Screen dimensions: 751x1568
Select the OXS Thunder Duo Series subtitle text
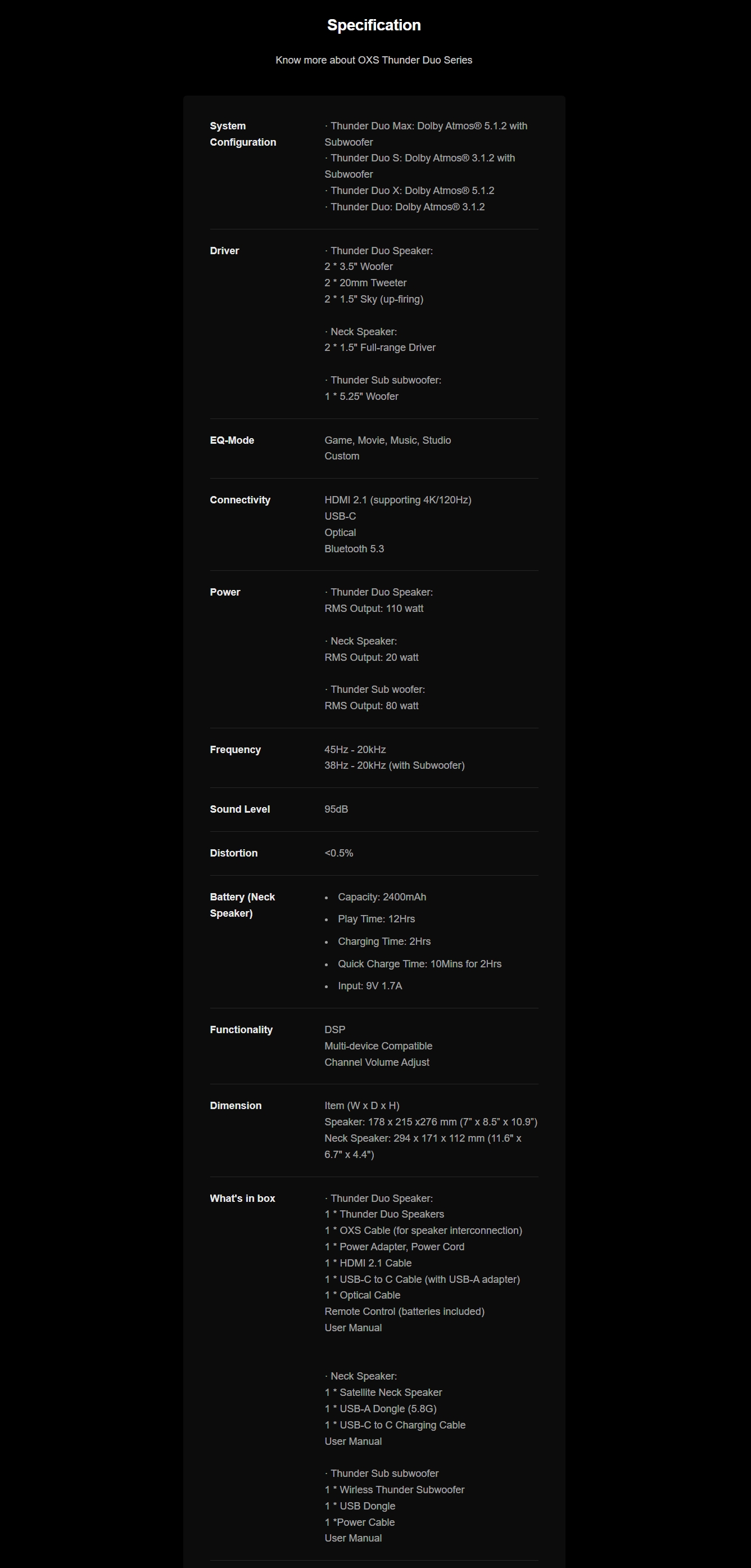pos(374,60)
